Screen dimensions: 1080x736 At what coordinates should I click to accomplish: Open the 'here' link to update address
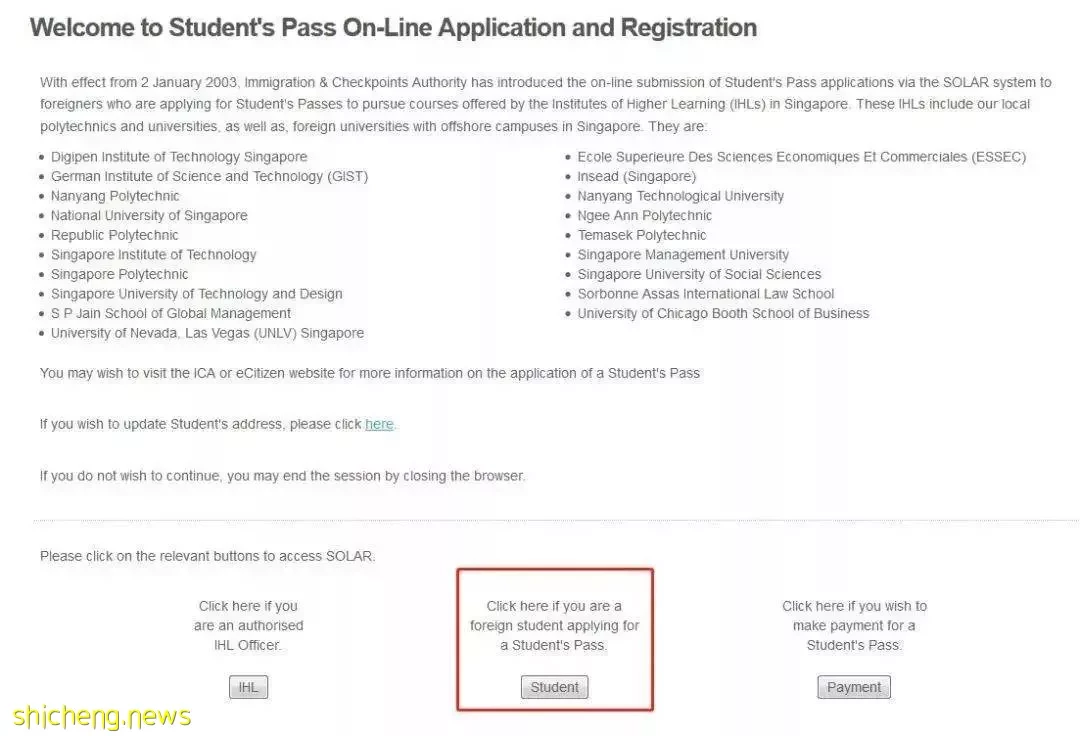(379, 424)
